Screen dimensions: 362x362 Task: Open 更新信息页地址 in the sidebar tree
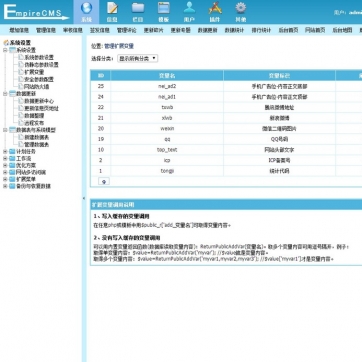point(42,108)
